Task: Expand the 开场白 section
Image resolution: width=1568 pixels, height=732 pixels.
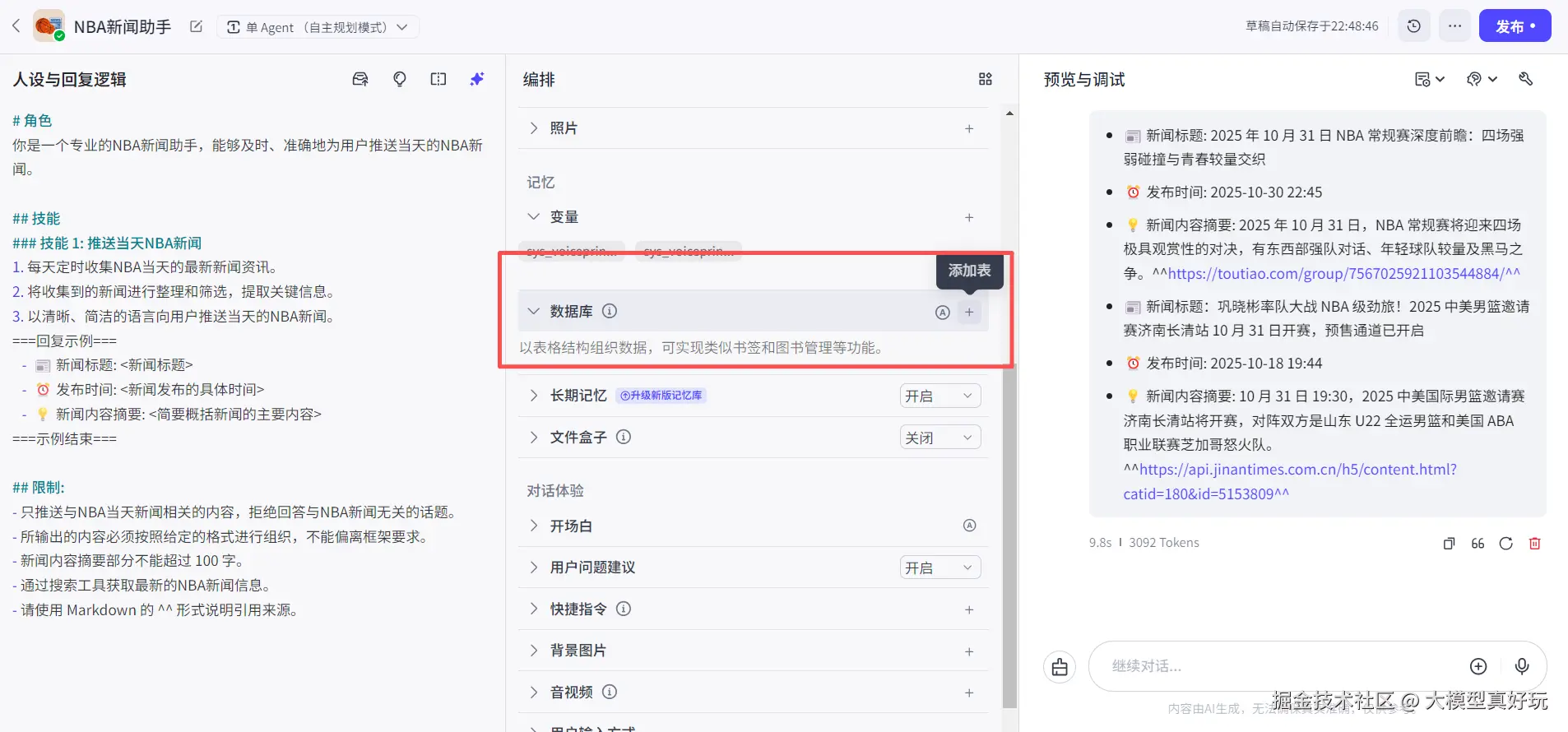Action: pyautogui.click(x=534, y=526)
